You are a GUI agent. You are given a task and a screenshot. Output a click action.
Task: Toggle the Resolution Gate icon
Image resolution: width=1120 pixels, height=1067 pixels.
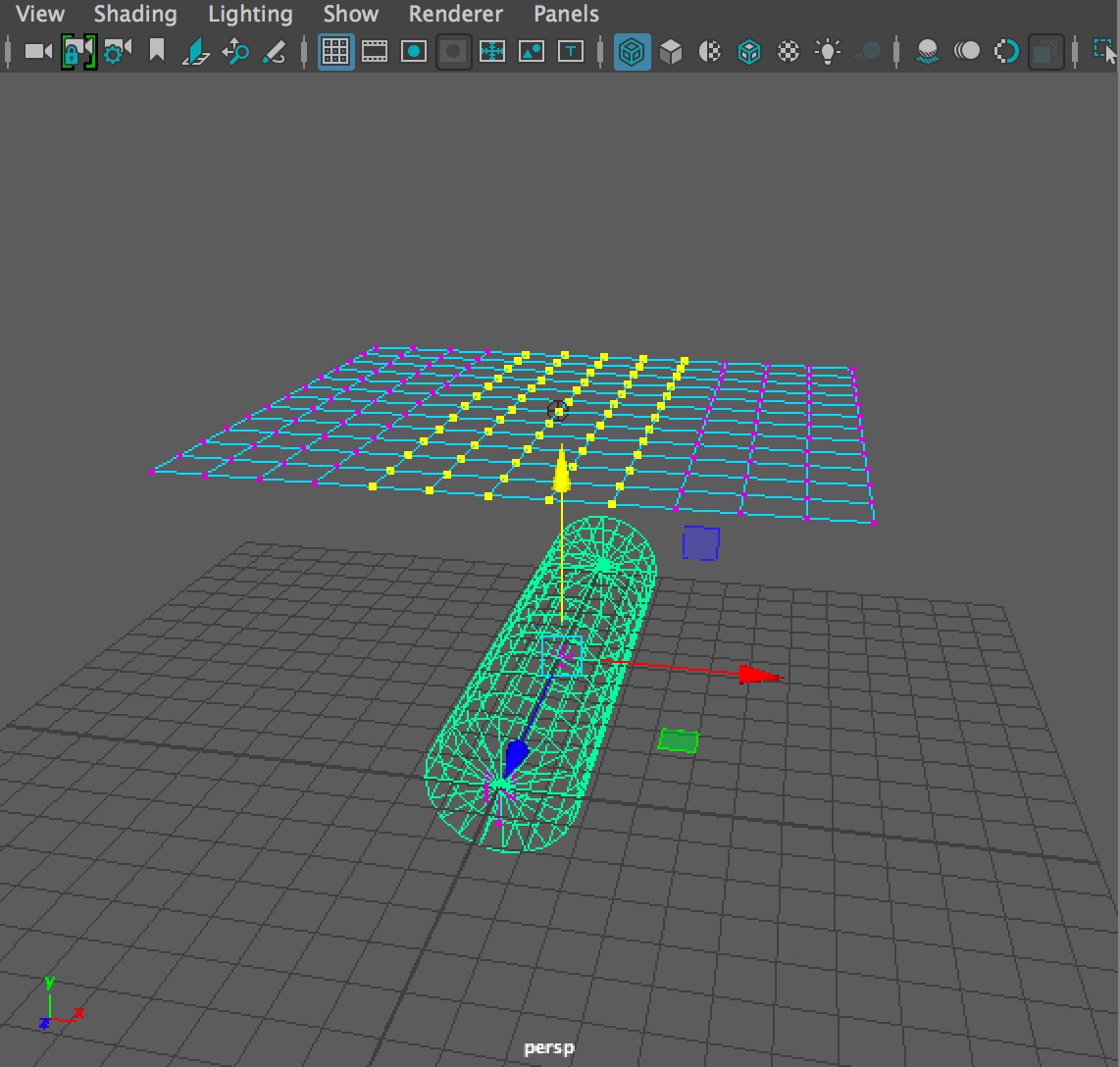(x=414, y=51)
